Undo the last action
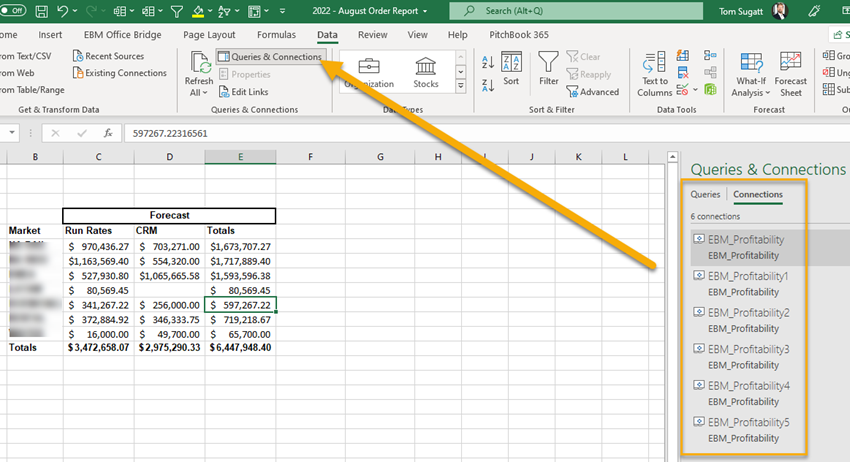Image resolution: width=850 pixels, height=462 pixels. point(62,11)
